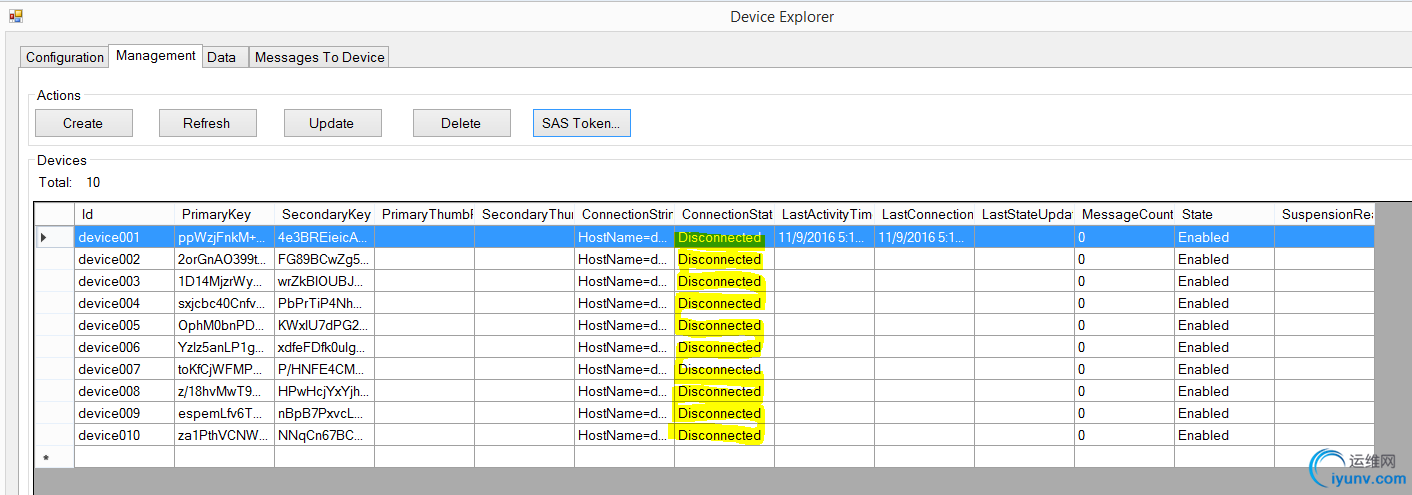Click the SAS Token... button
The width and height of the screenshot is (1412, 495).
[581, 123]
